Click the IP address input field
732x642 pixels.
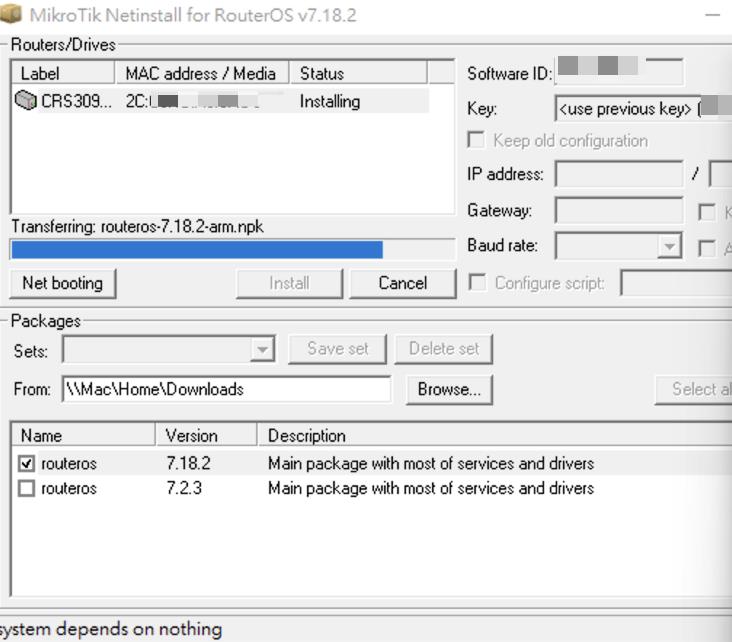click(618, 174)
